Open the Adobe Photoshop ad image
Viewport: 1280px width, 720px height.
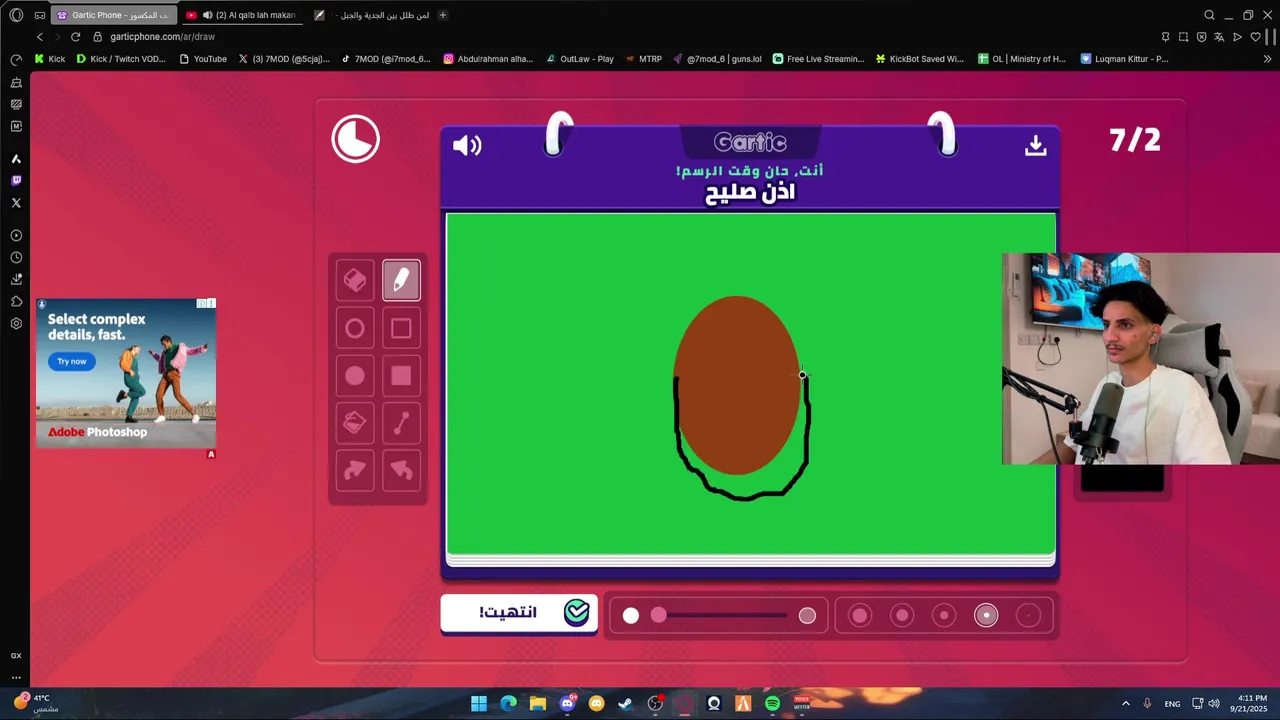126,373
